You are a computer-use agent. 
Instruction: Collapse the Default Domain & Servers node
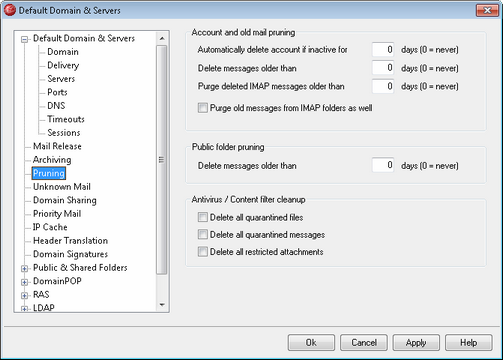click(24, 39)
